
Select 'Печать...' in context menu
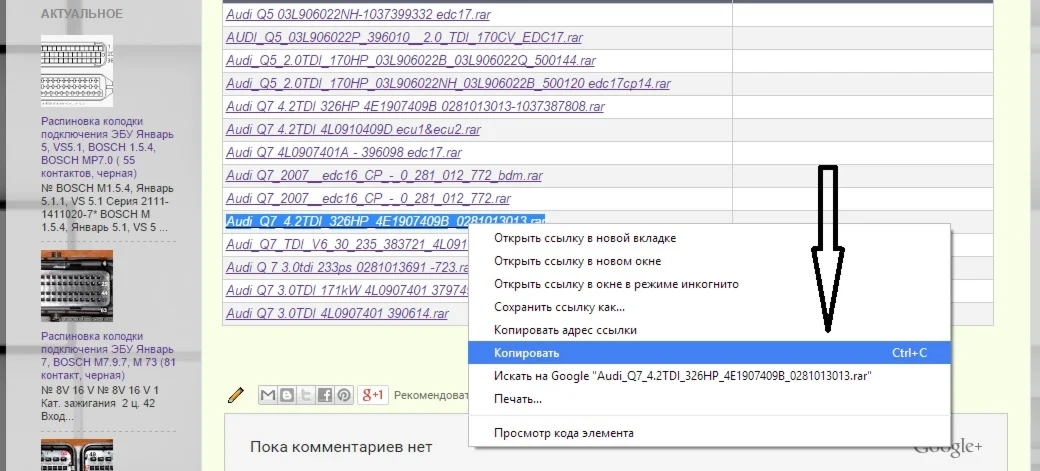pyautogui.click(x=709, y=399)
